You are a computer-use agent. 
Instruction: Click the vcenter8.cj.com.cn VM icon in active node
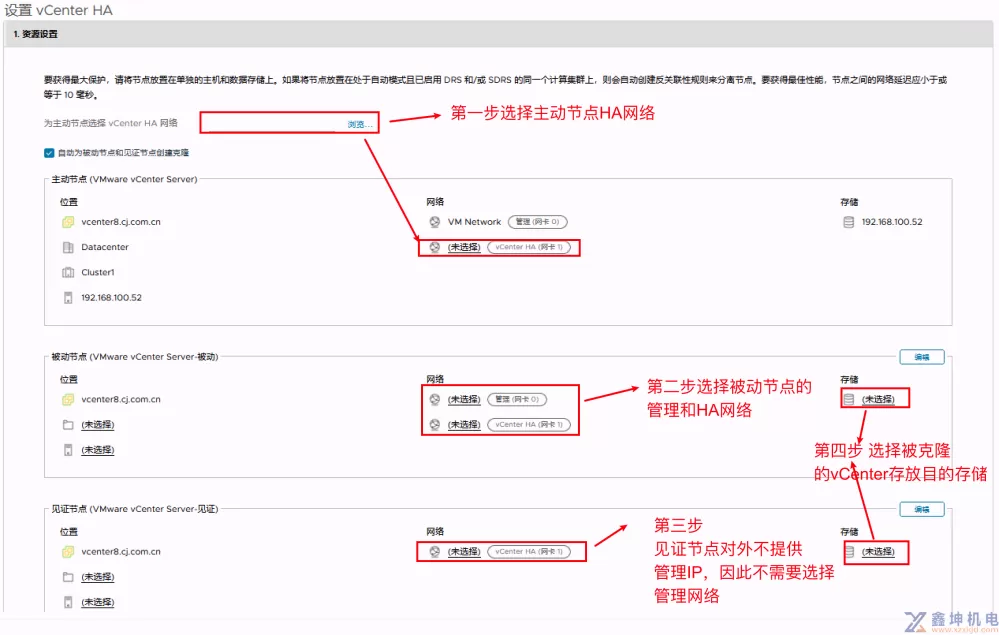68,222
